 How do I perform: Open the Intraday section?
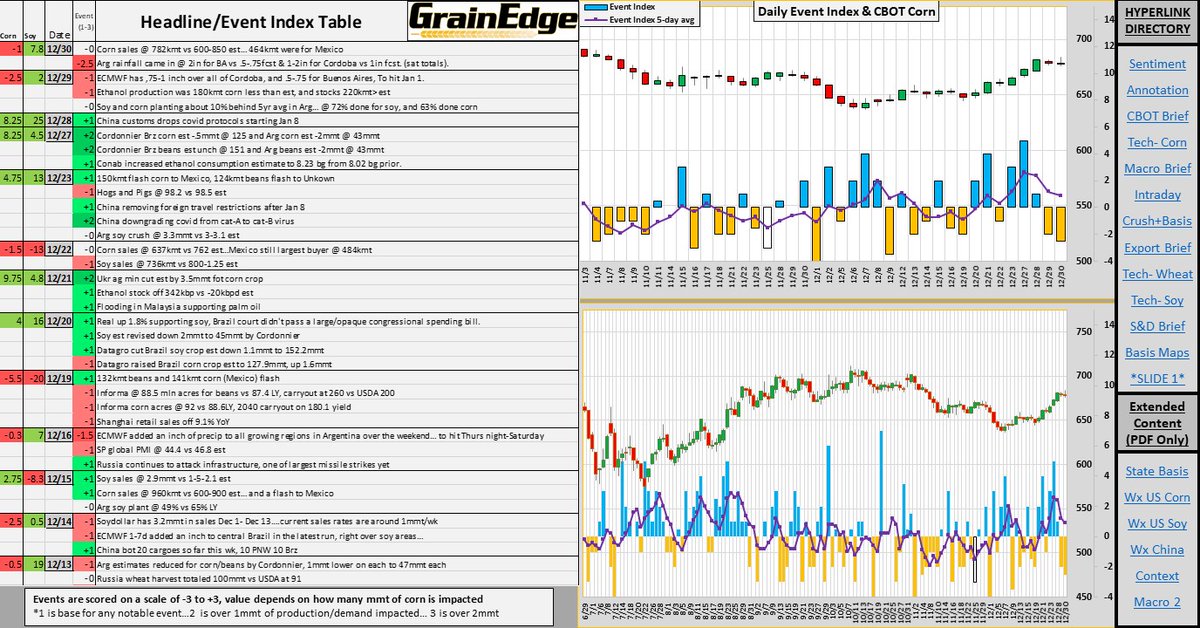coord(1156,194)
